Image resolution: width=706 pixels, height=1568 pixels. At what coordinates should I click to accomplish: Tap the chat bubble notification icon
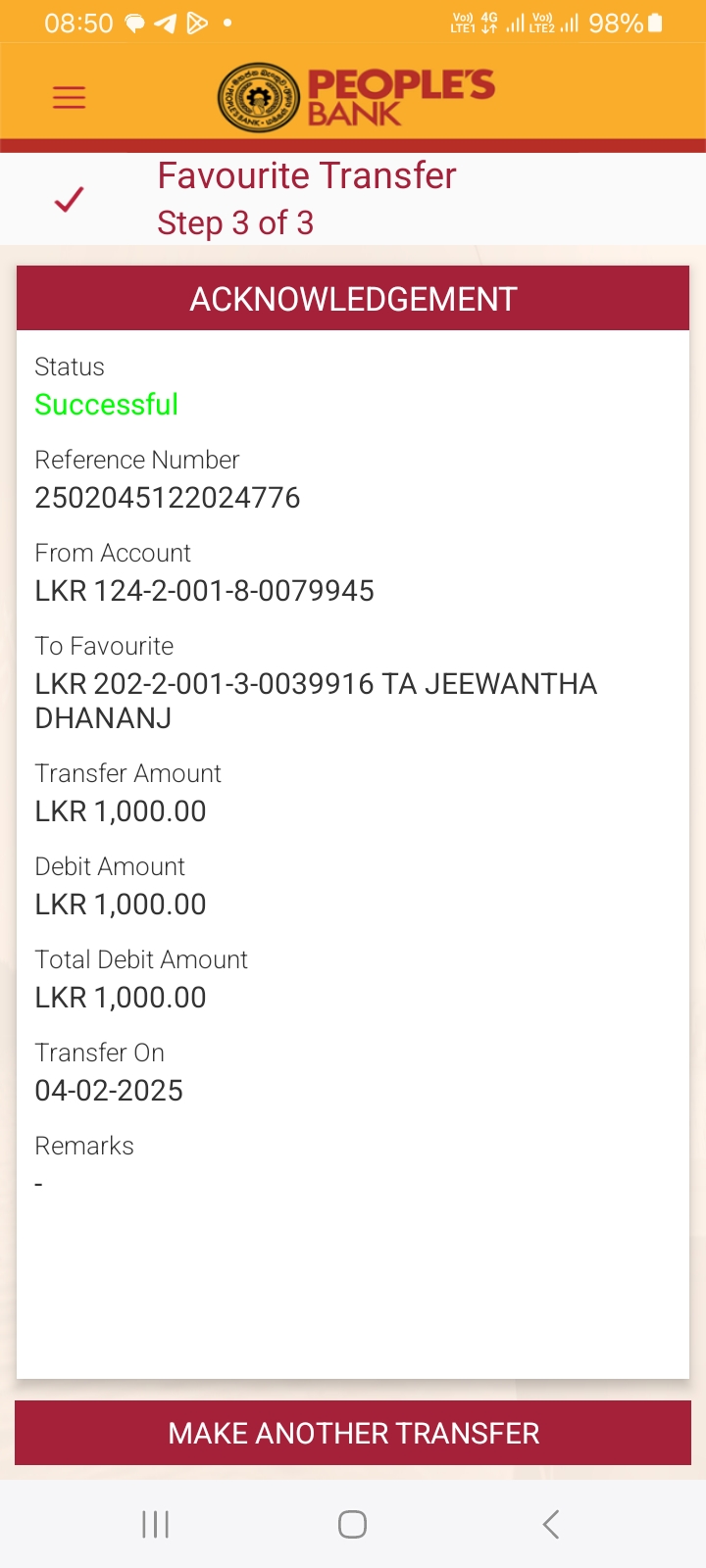point(135,23)
